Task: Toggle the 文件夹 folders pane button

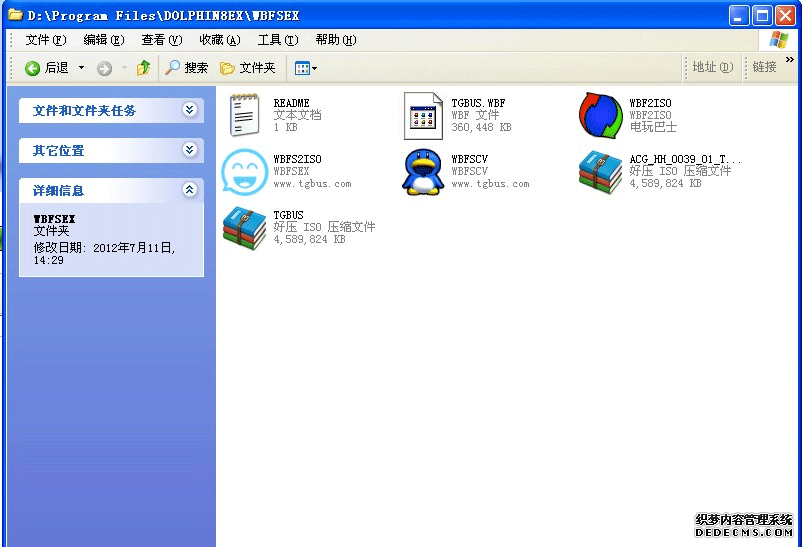Action: click(248, 68)
